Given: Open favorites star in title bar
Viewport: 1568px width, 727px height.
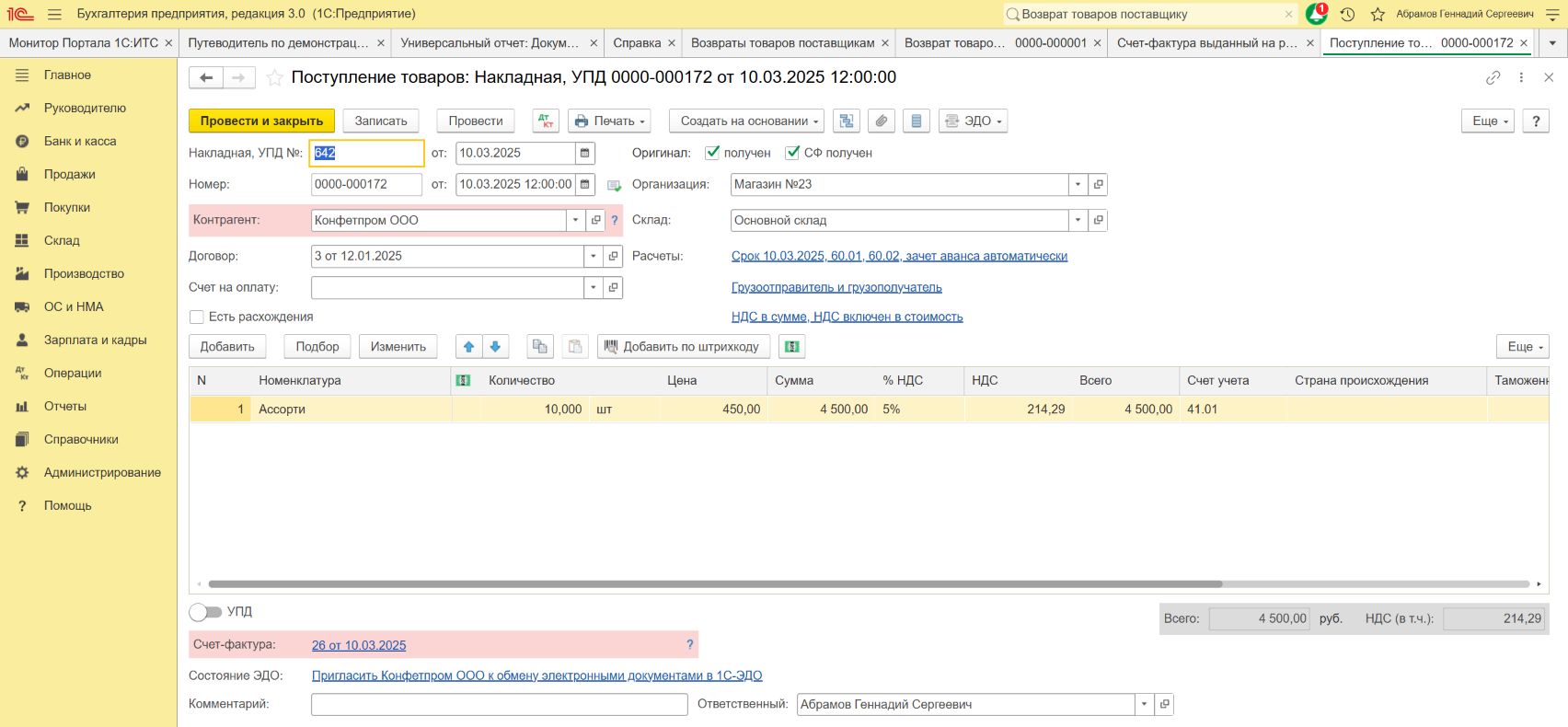Looking at the screenshot, I should tap(1378, 15).
